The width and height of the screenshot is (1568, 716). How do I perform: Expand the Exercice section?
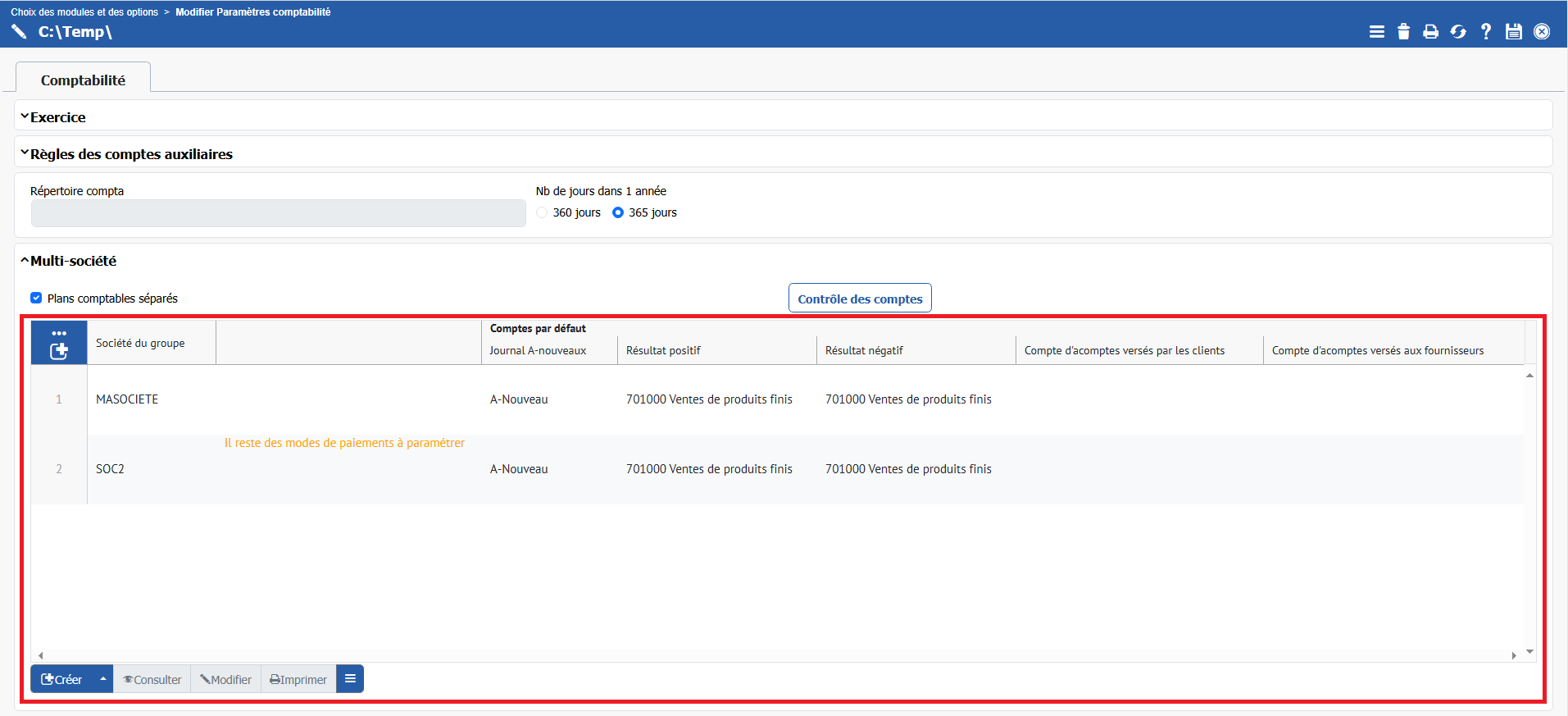(57, 117)
